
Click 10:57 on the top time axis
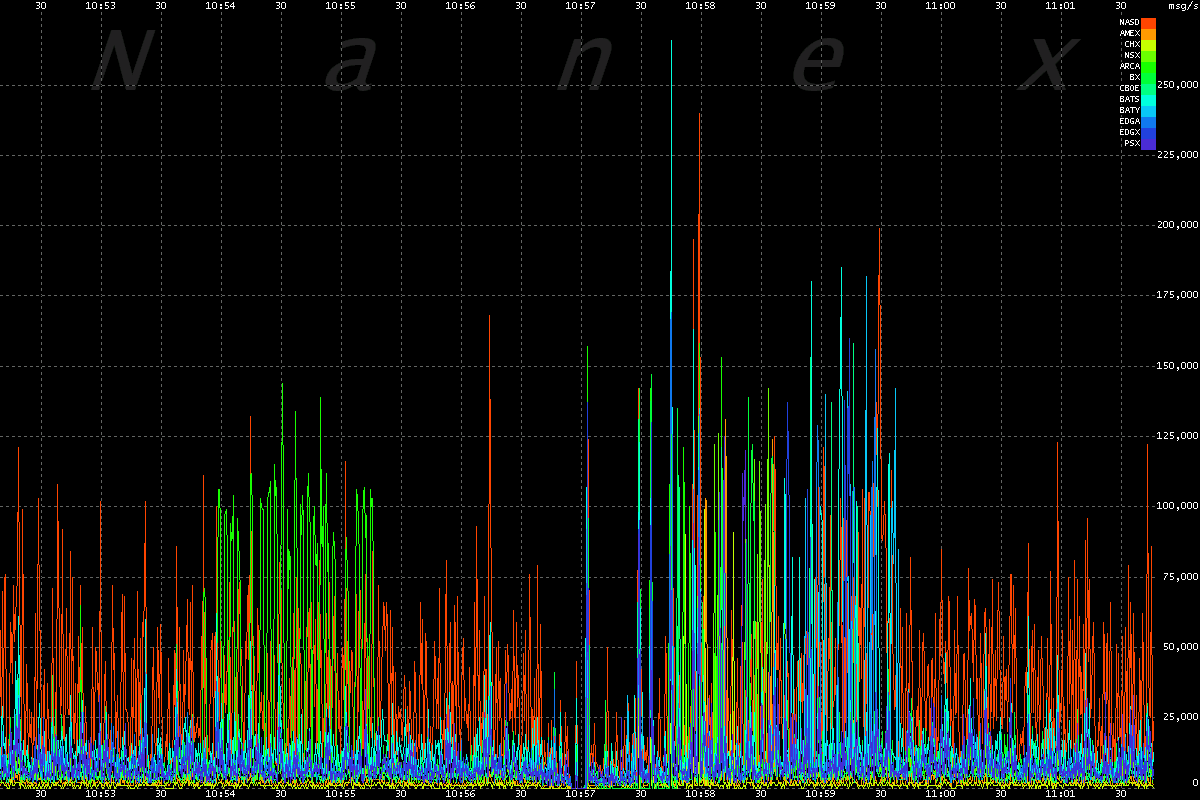pos(580,5)
